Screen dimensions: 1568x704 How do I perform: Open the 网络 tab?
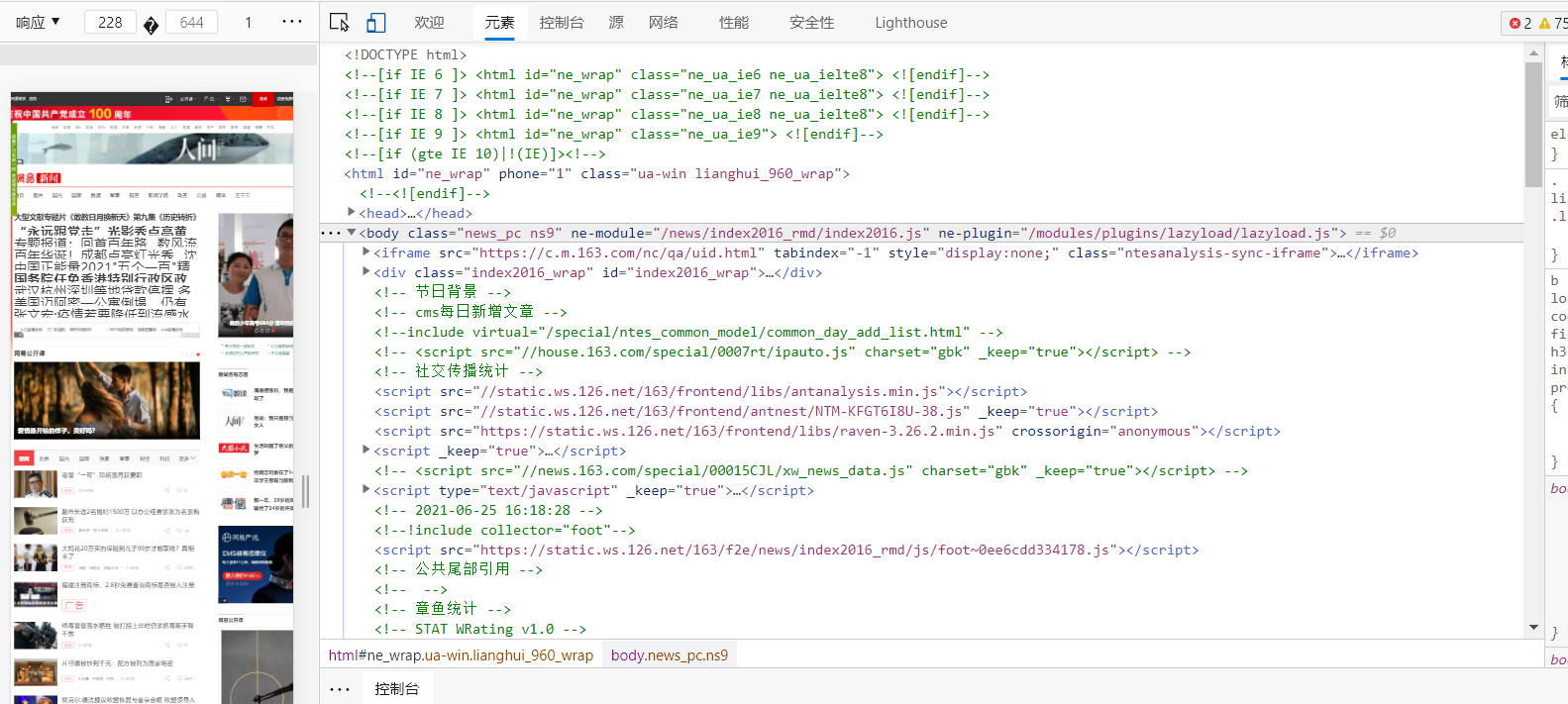[664, 22]
